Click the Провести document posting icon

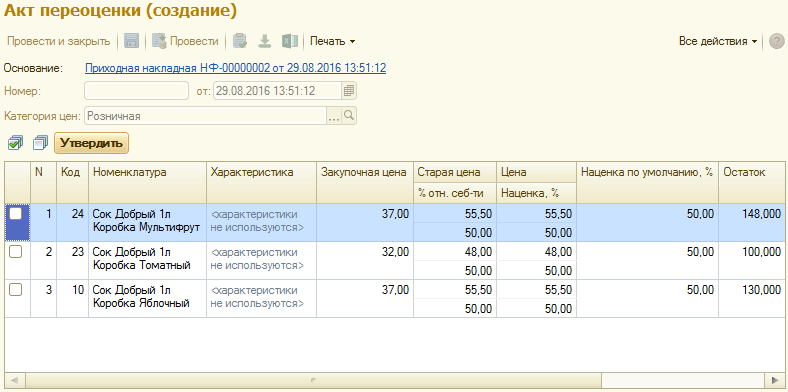[159, 41]
